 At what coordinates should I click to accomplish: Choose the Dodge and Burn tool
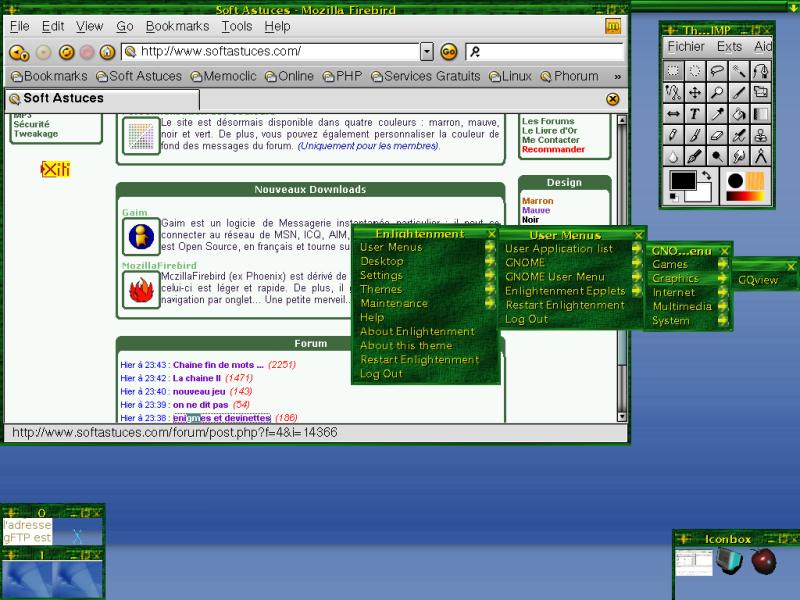click(717, 157)
